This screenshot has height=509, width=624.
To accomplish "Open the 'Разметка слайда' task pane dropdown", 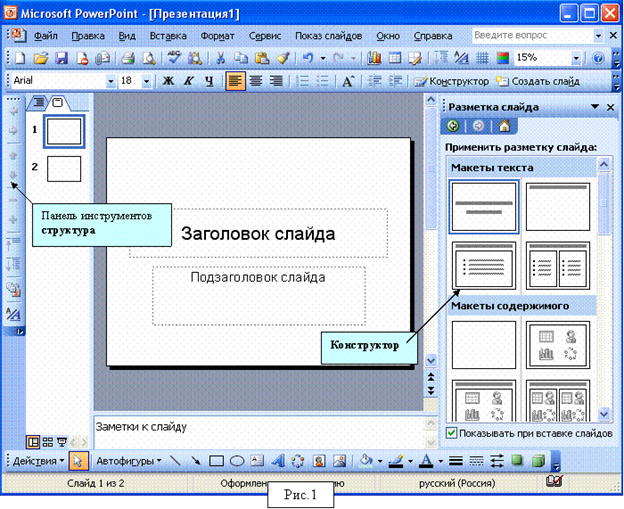I will coord(595,107).
